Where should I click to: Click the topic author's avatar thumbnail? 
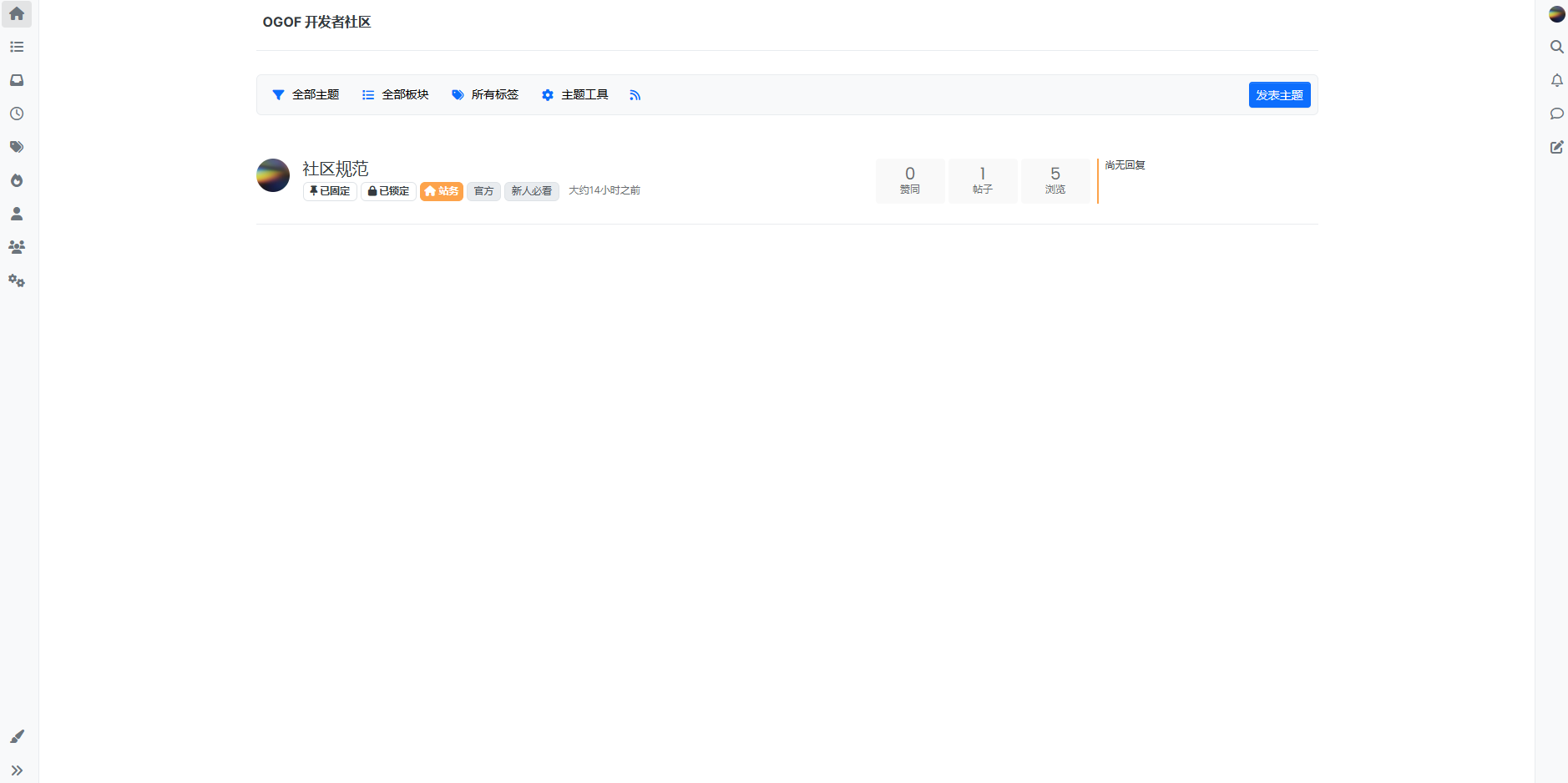point(273,175)
